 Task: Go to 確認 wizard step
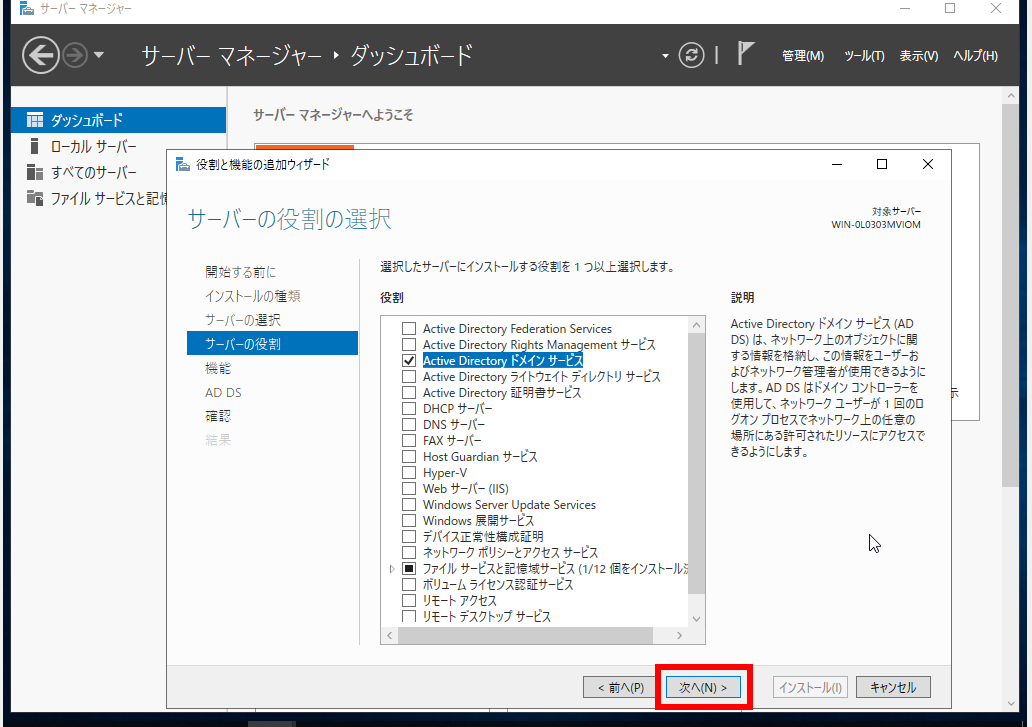tap(218, 416)
